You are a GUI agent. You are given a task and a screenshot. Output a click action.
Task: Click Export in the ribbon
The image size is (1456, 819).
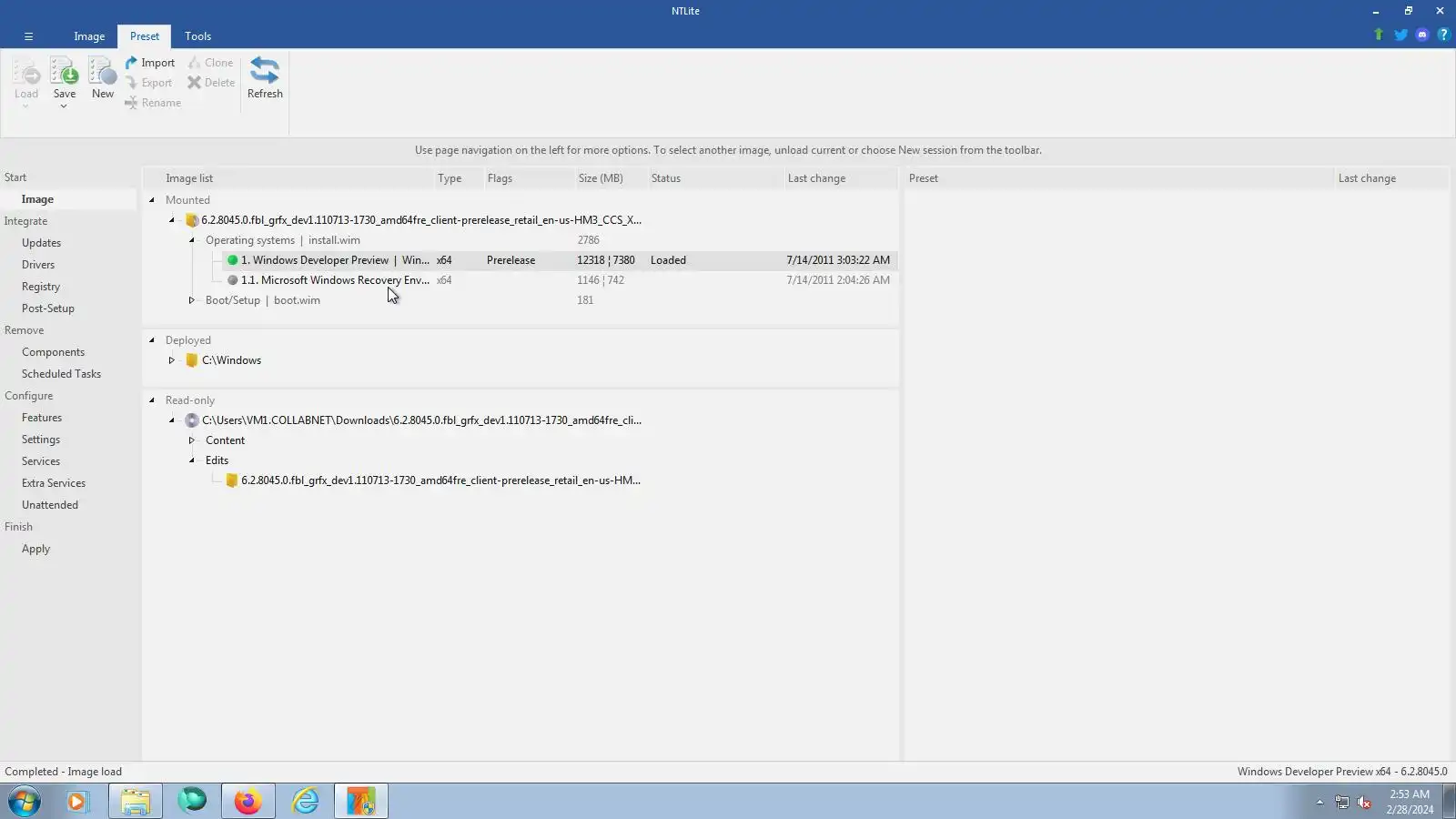tap(148, 83)
